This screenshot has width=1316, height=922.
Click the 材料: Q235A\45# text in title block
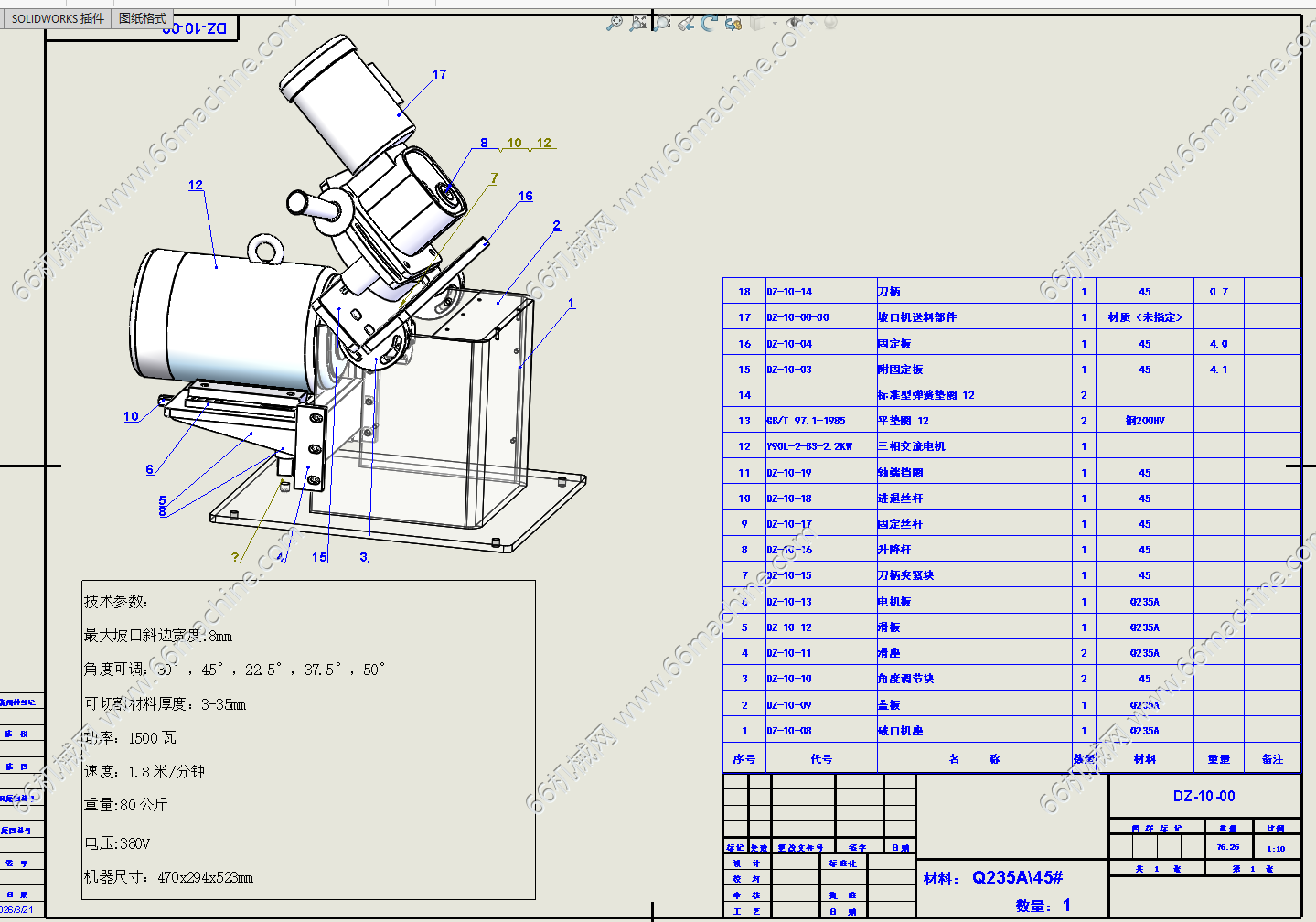tap(993, 878)
